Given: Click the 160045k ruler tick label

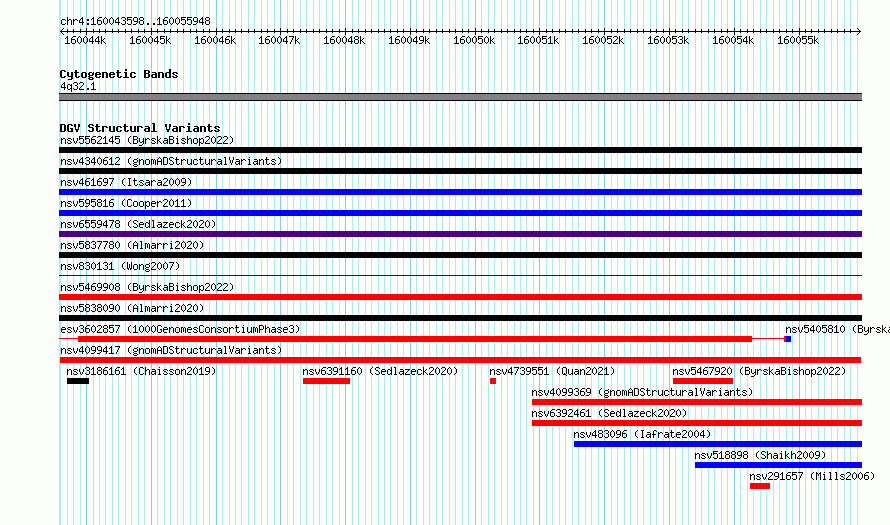Looking at the screenshot, I should [150, 40].
